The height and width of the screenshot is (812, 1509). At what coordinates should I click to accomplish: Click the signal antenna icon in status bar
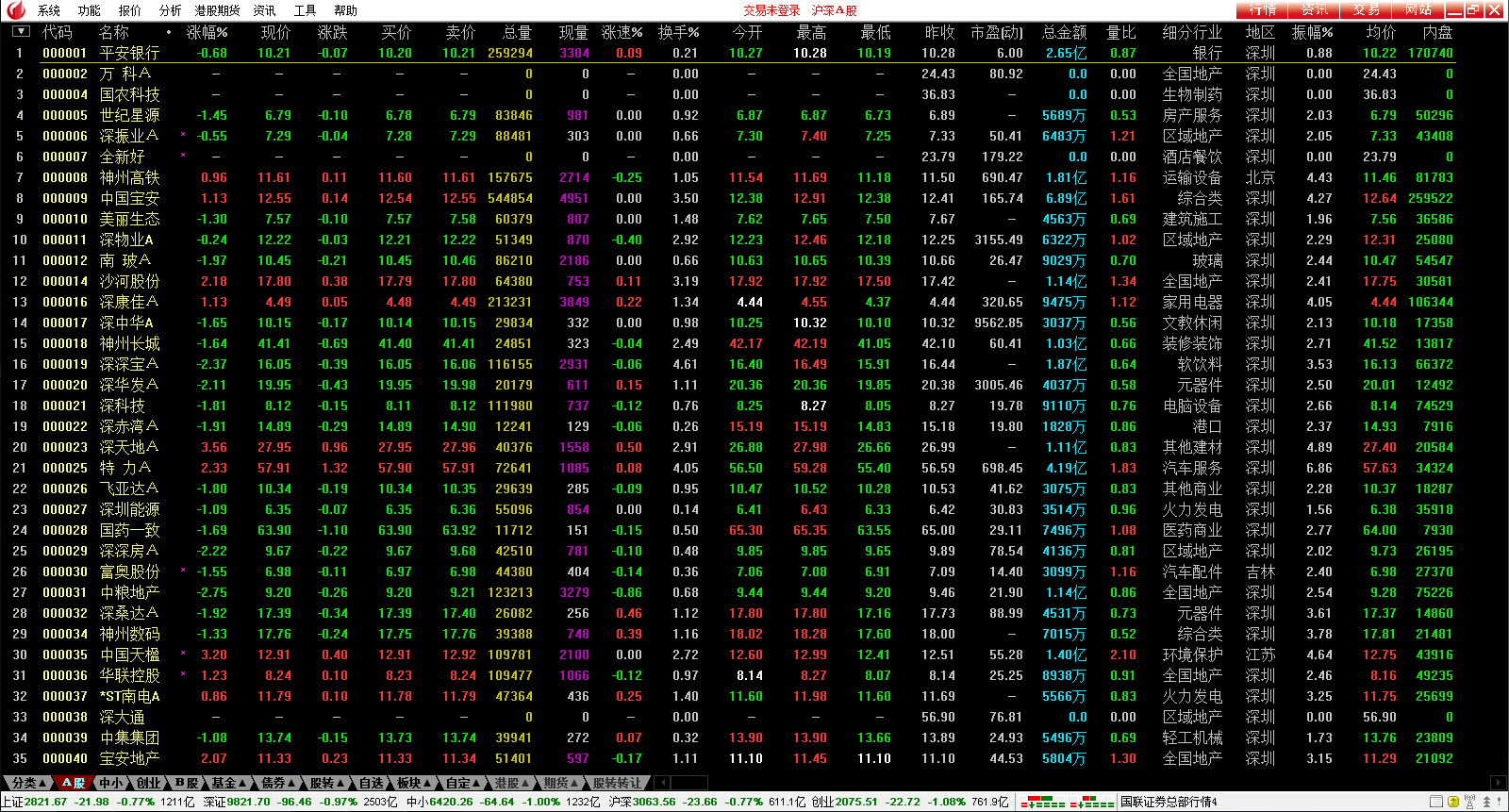pos(1469,802)
